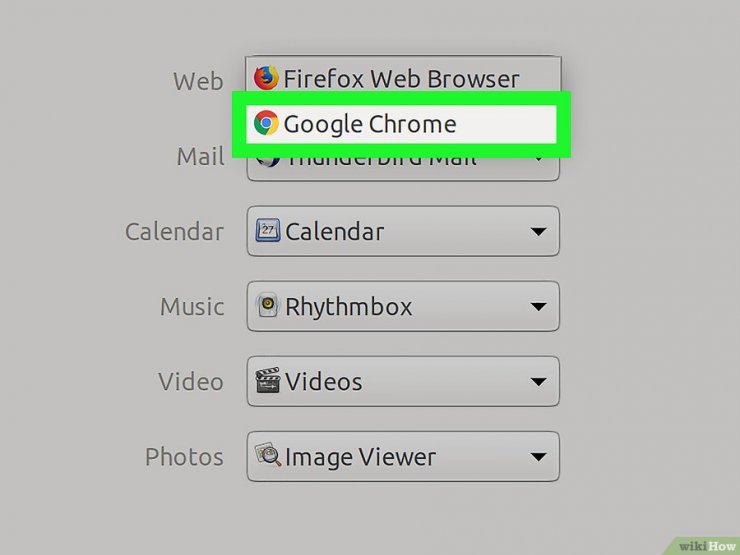The width and height of the screenshot is (740, 555).
Task: Click the Calendar app icon
Action: tap(268, 230)
